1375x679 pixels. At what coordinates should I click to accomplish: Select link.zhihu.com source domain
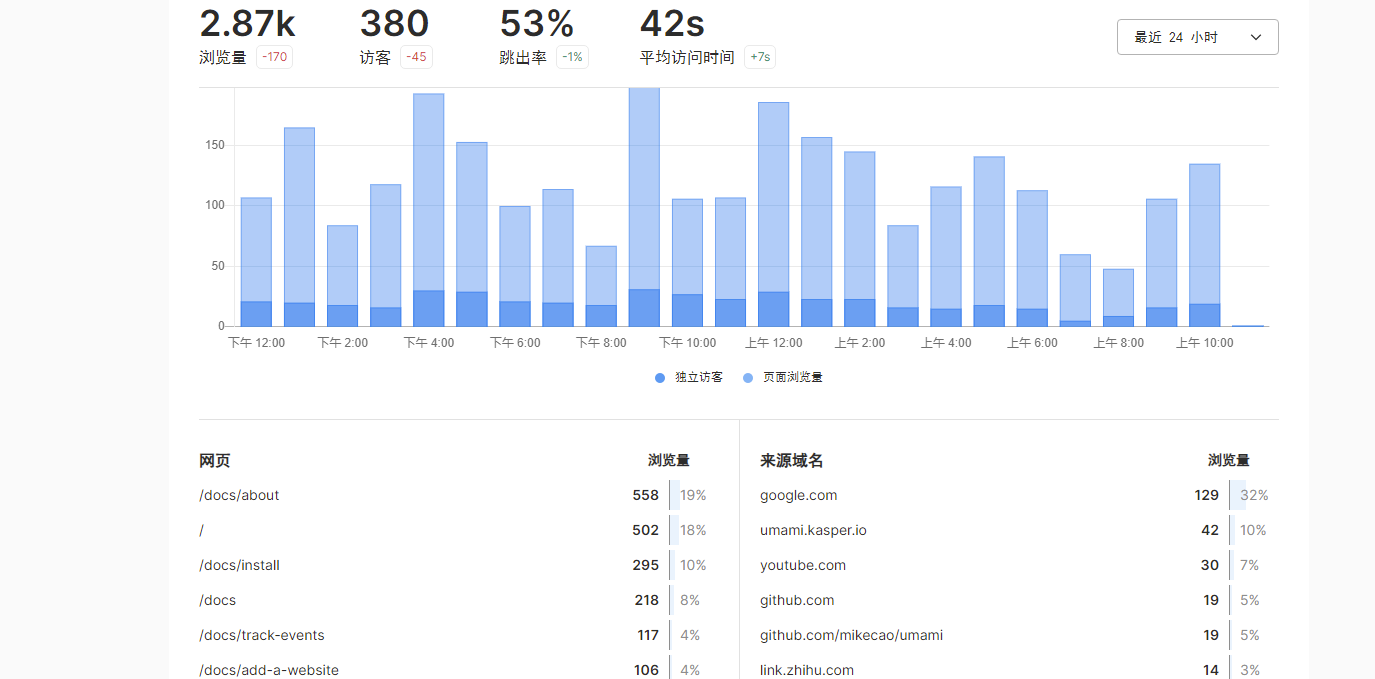[x=807, y=669]
